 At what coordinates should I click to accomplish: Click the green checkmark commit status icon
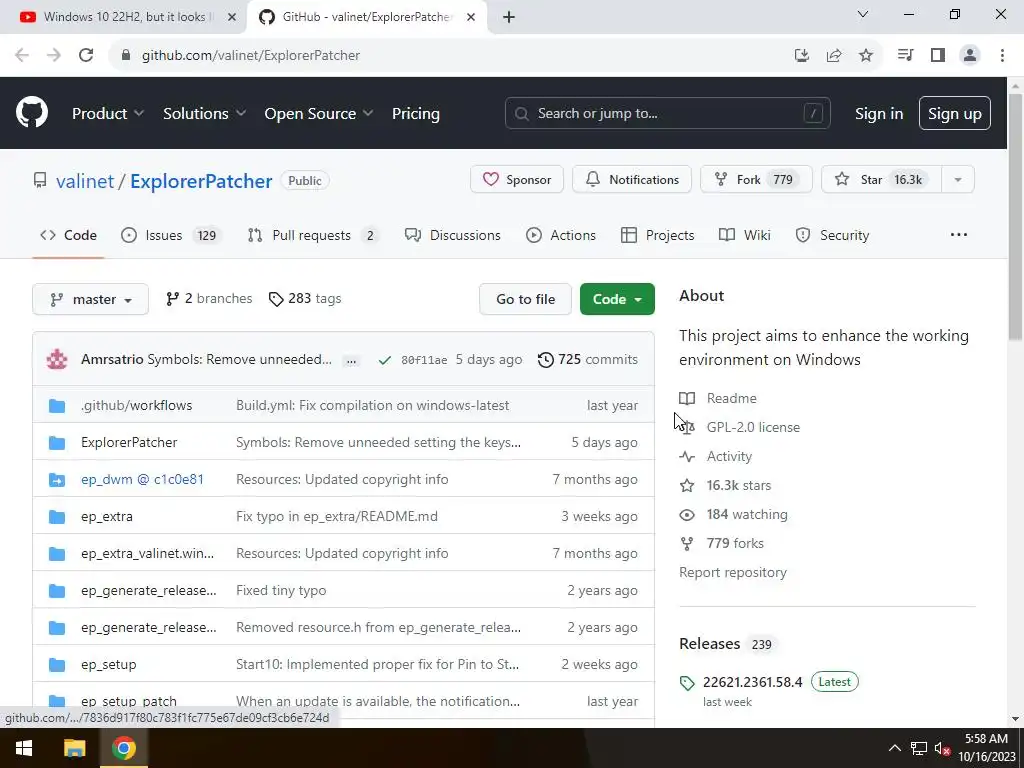(x=385, y=360)
